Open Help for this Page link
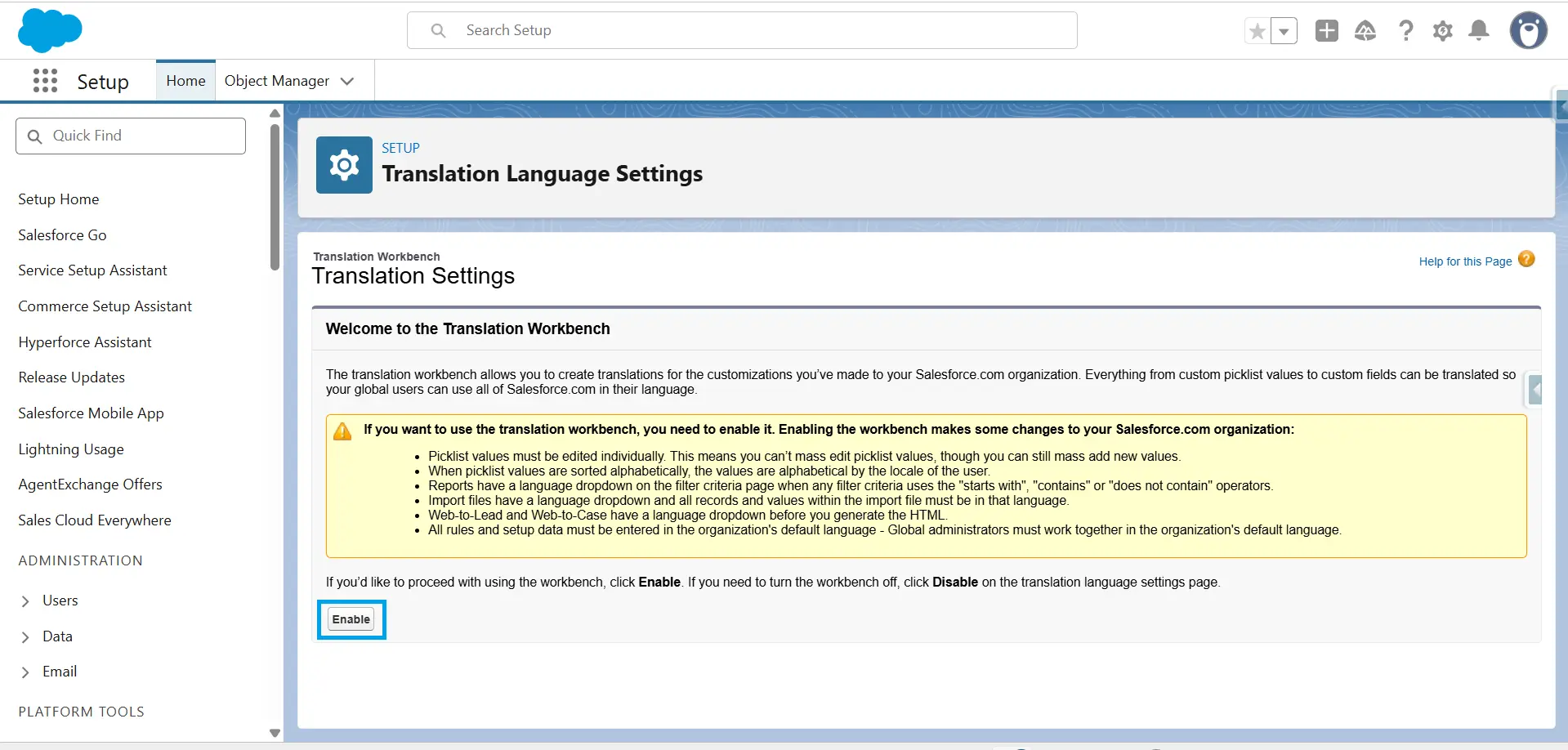Screen dimensions: 1568x750 tap(1465, 261)
